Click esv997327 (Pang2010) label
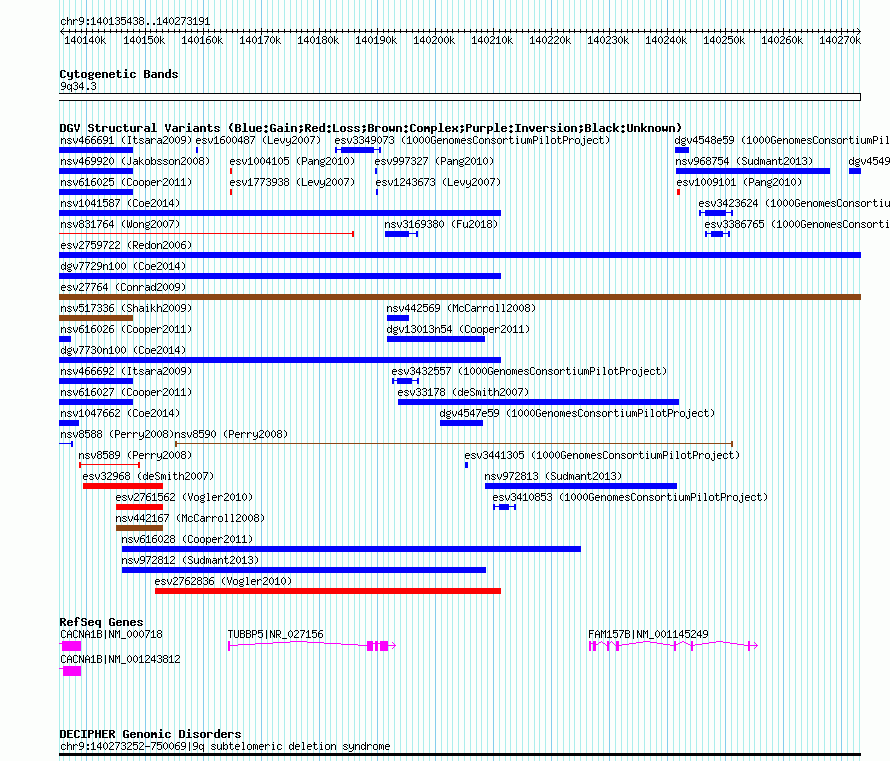 434,161
